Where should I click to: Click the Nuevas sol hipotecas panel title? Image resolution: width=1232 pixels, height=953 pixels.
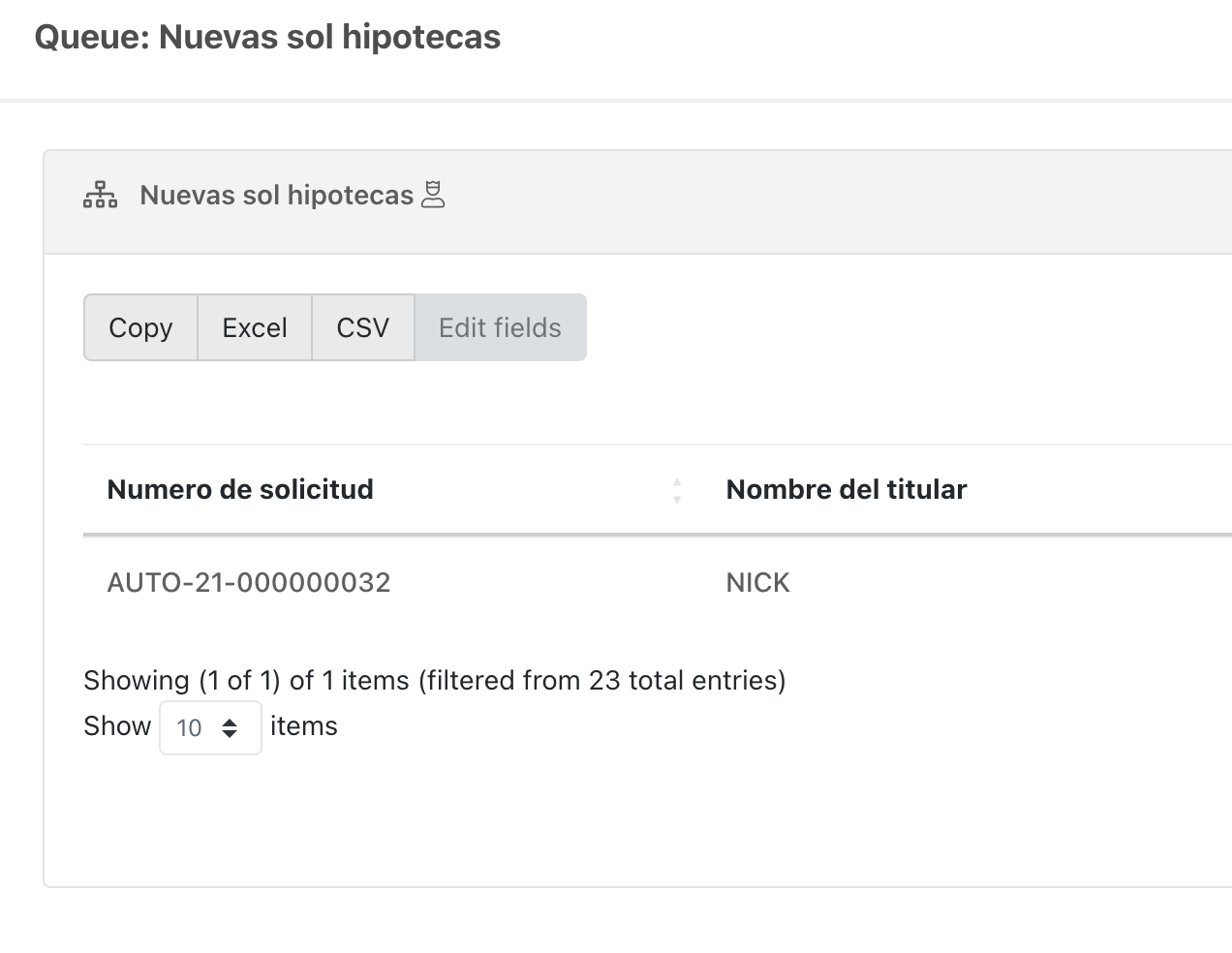click(x=277, y=196)
